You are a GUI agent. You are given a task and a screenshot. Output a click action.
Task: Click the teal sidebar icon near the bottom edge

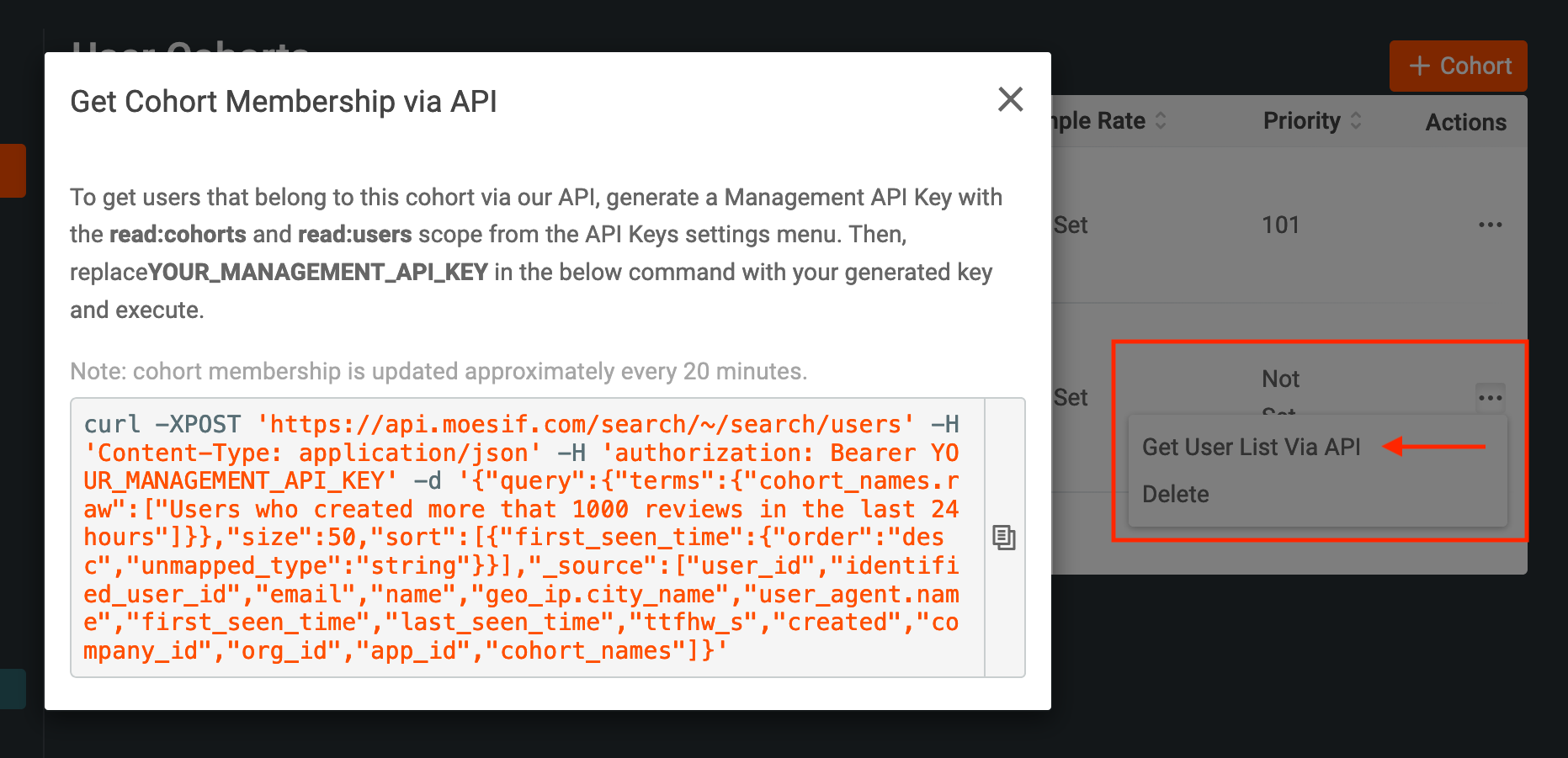12,688
